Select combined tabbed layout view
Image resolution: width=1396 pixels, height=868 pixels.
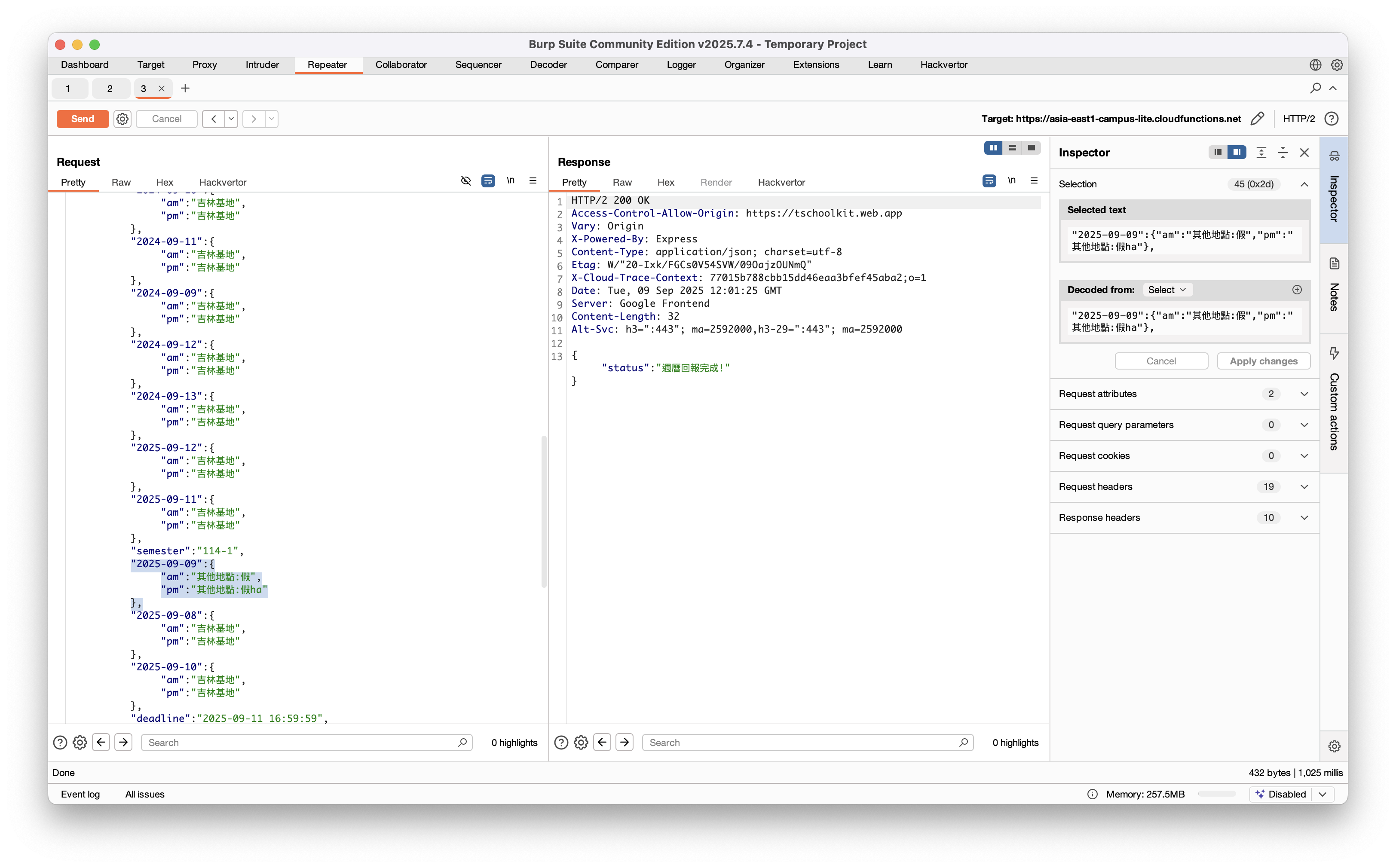coord(1032,148)
